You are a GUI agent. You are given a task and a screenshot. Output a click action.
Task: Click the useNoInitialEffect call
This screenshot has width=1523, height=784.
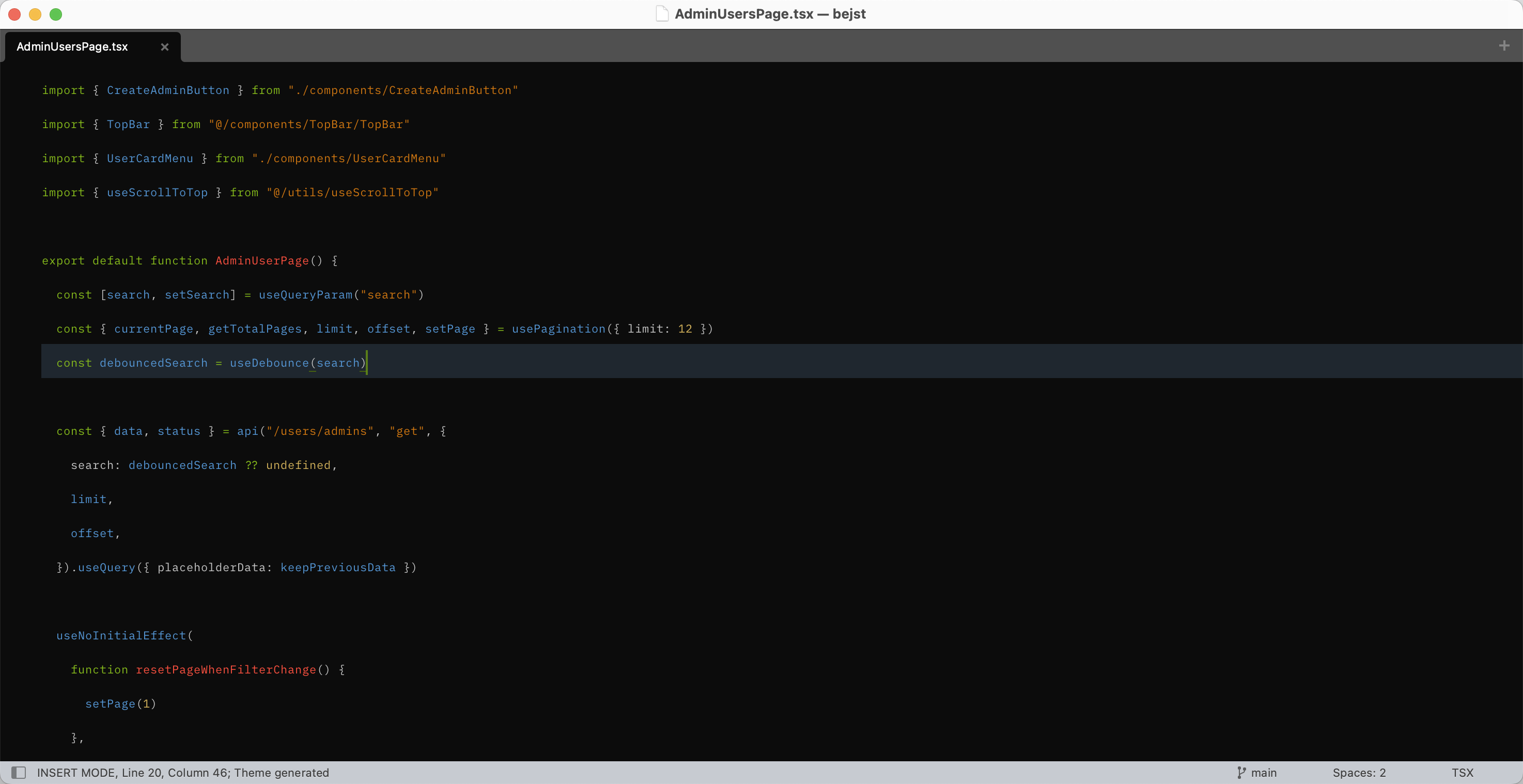(121, 636)
